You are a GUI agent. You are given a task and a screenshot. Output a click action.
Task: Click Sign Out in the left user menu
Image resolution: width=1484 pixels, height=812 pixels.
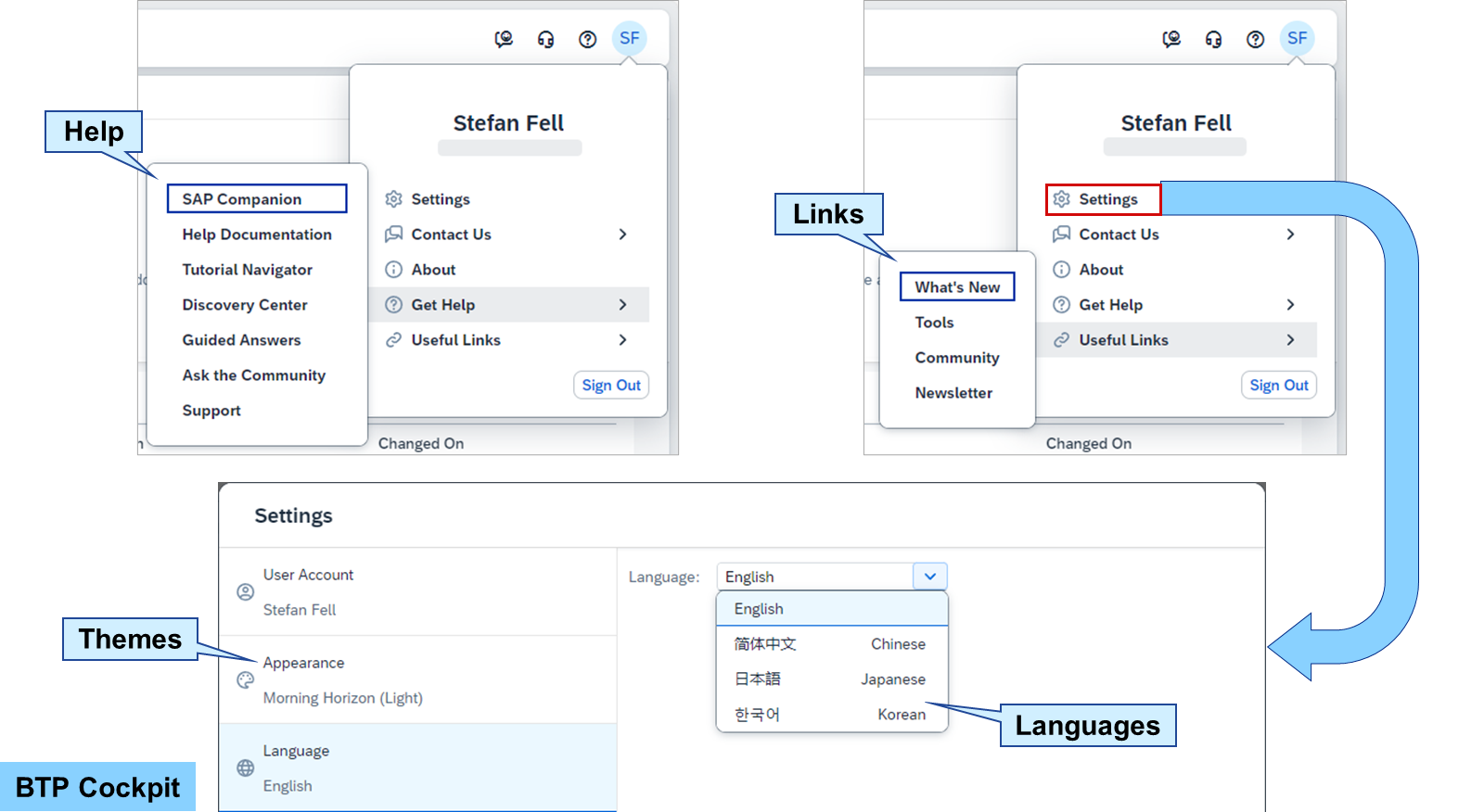611,386
